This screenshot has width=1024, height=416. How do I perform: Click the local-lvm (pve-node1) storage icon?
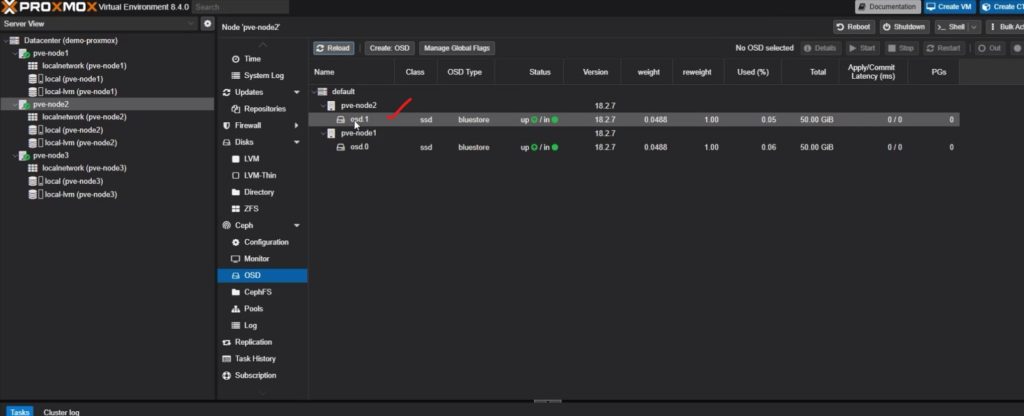pos(33,92)
